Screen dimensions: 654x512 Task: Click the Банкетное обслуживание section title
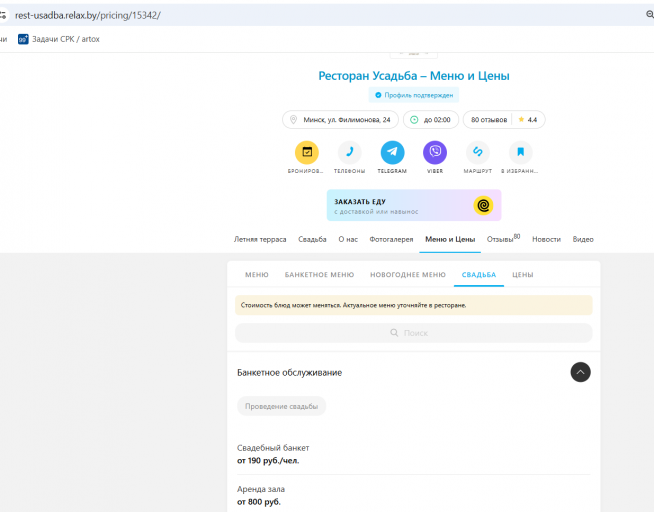289,372
